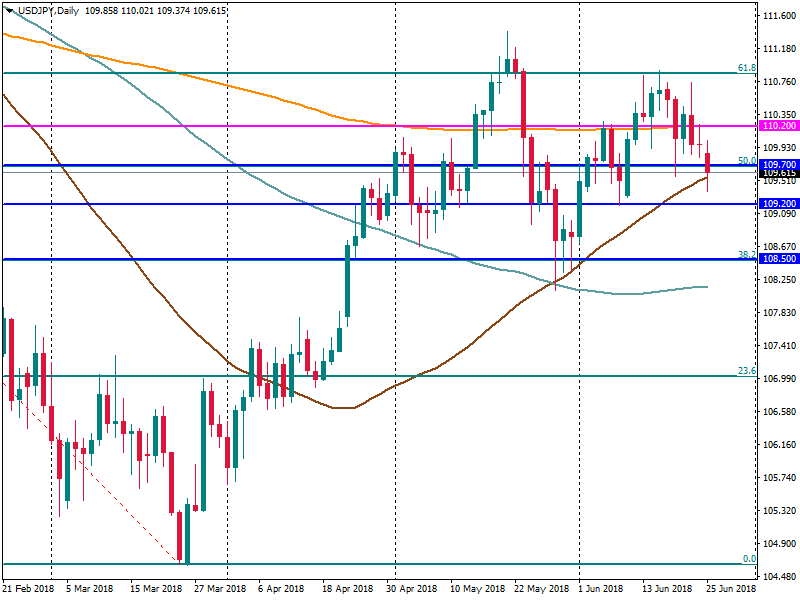Click the current price tag 109.615

coord(779,173)
